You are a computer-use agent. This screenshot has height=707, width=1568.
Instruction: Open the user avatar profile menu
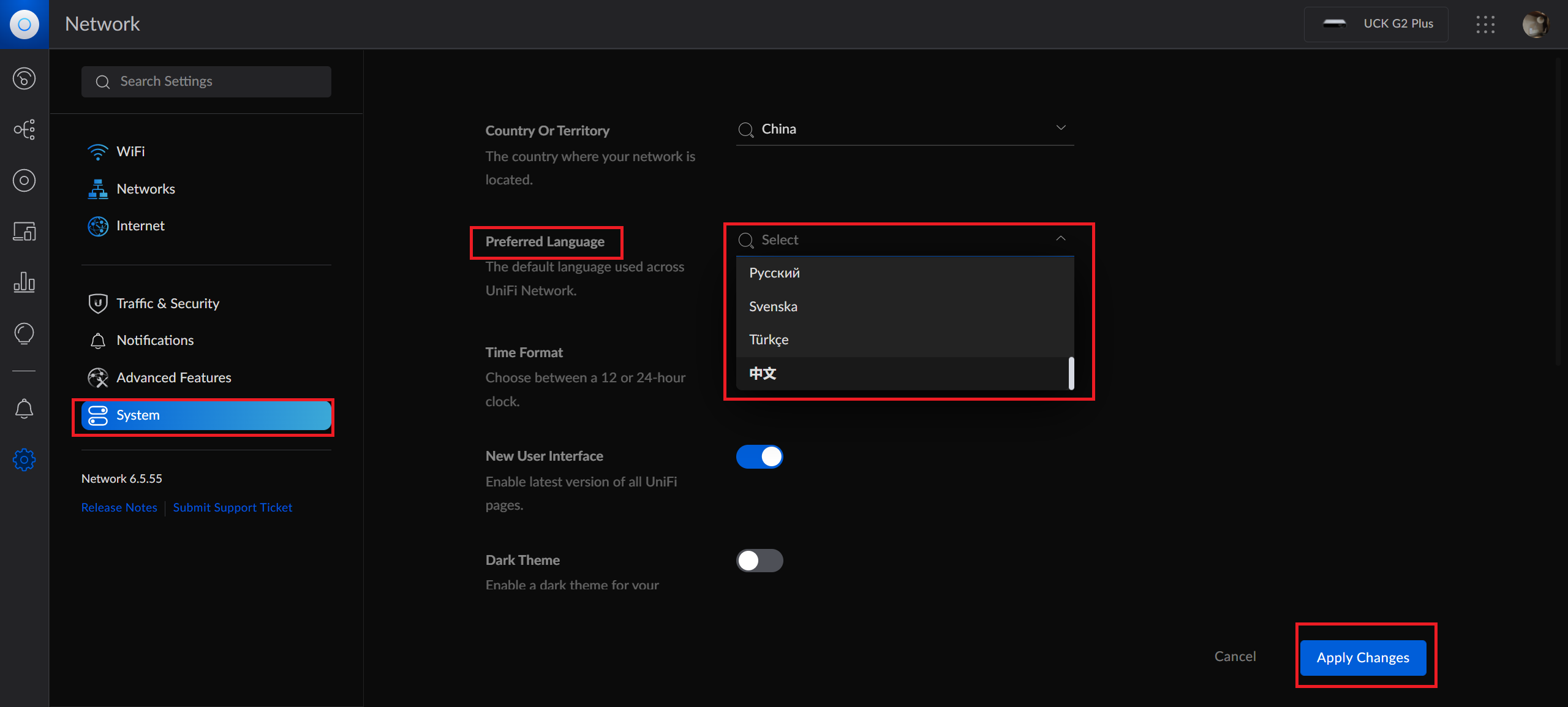pyautogui.click(x=1536, y=25)
